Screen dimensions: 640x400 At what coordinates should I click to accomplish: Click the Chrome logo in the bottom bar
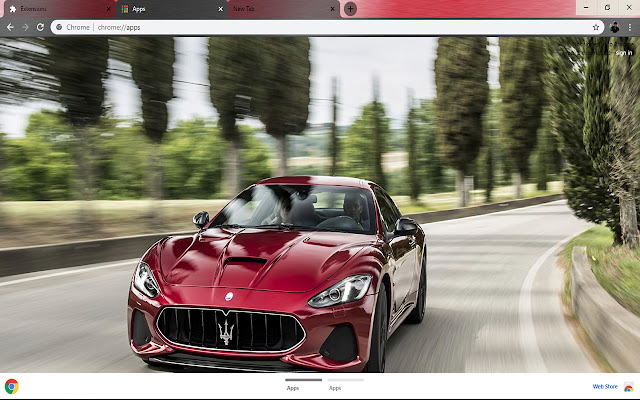coord(11,386)
